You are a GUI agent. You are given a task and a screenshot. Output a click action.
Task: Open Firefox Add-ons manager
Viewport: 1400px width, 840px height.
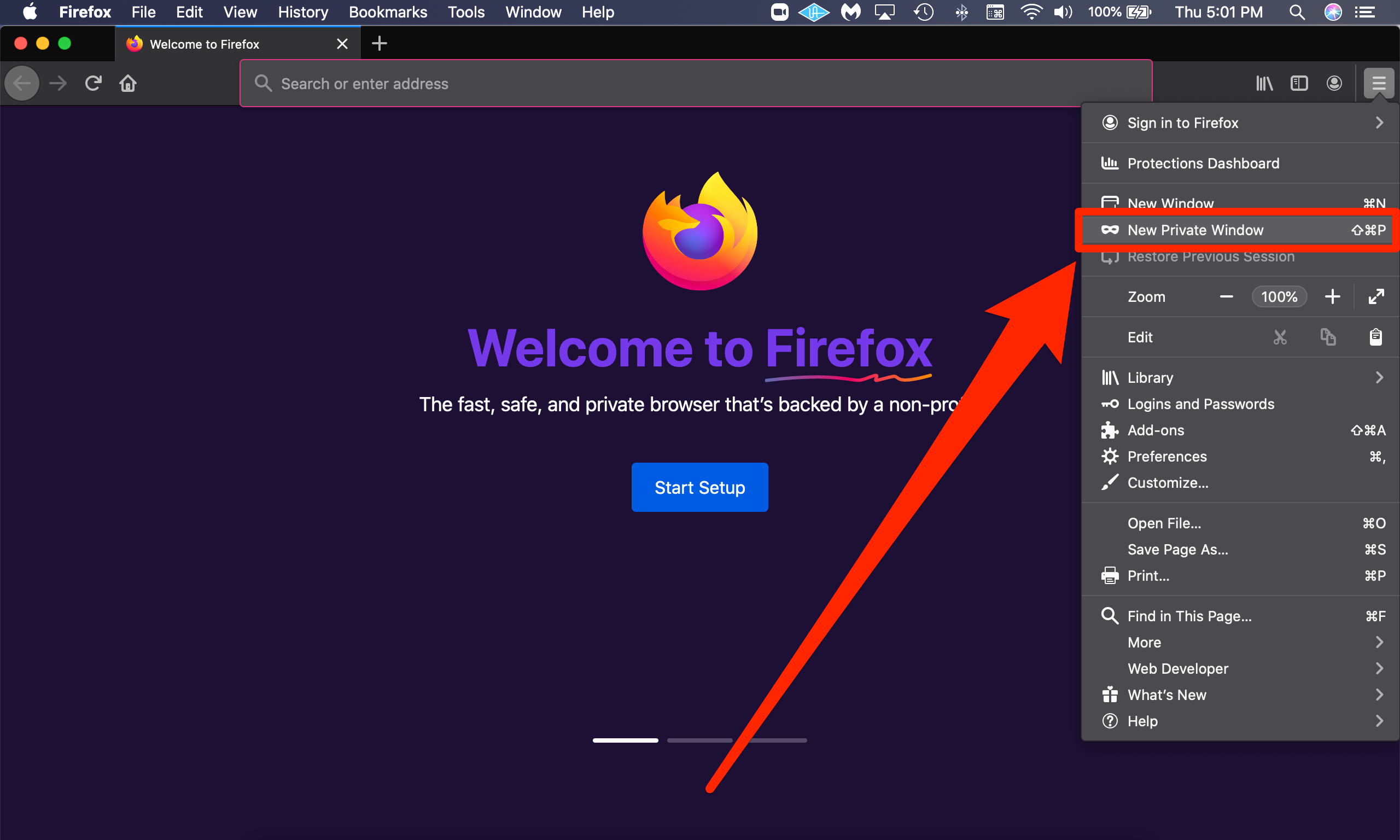coord(1155,430)
